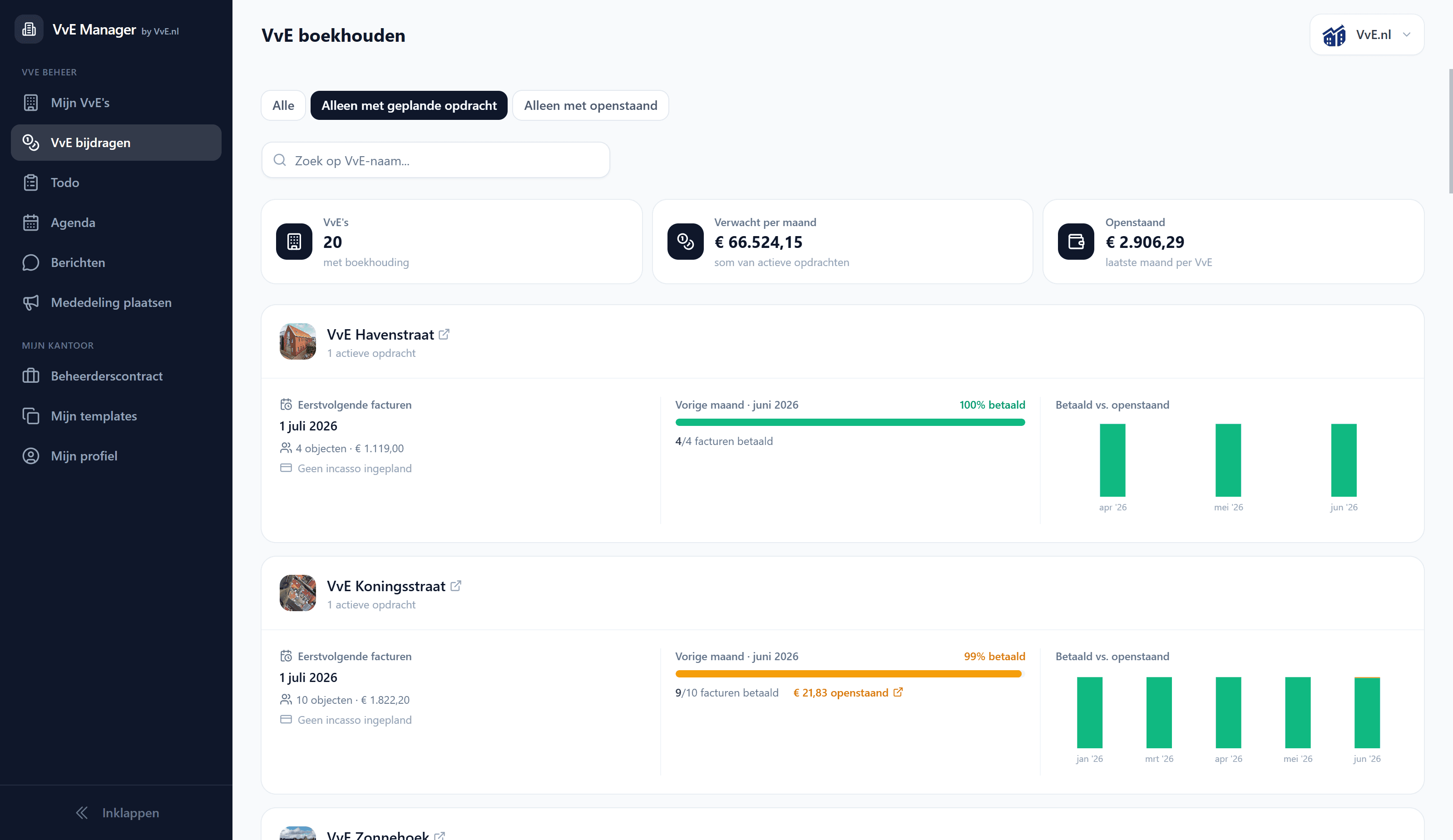The width and height of the screenshot is (1453, 840).
Task: Click the Zoek op VvE-naam search field
Action: (435, 160)
